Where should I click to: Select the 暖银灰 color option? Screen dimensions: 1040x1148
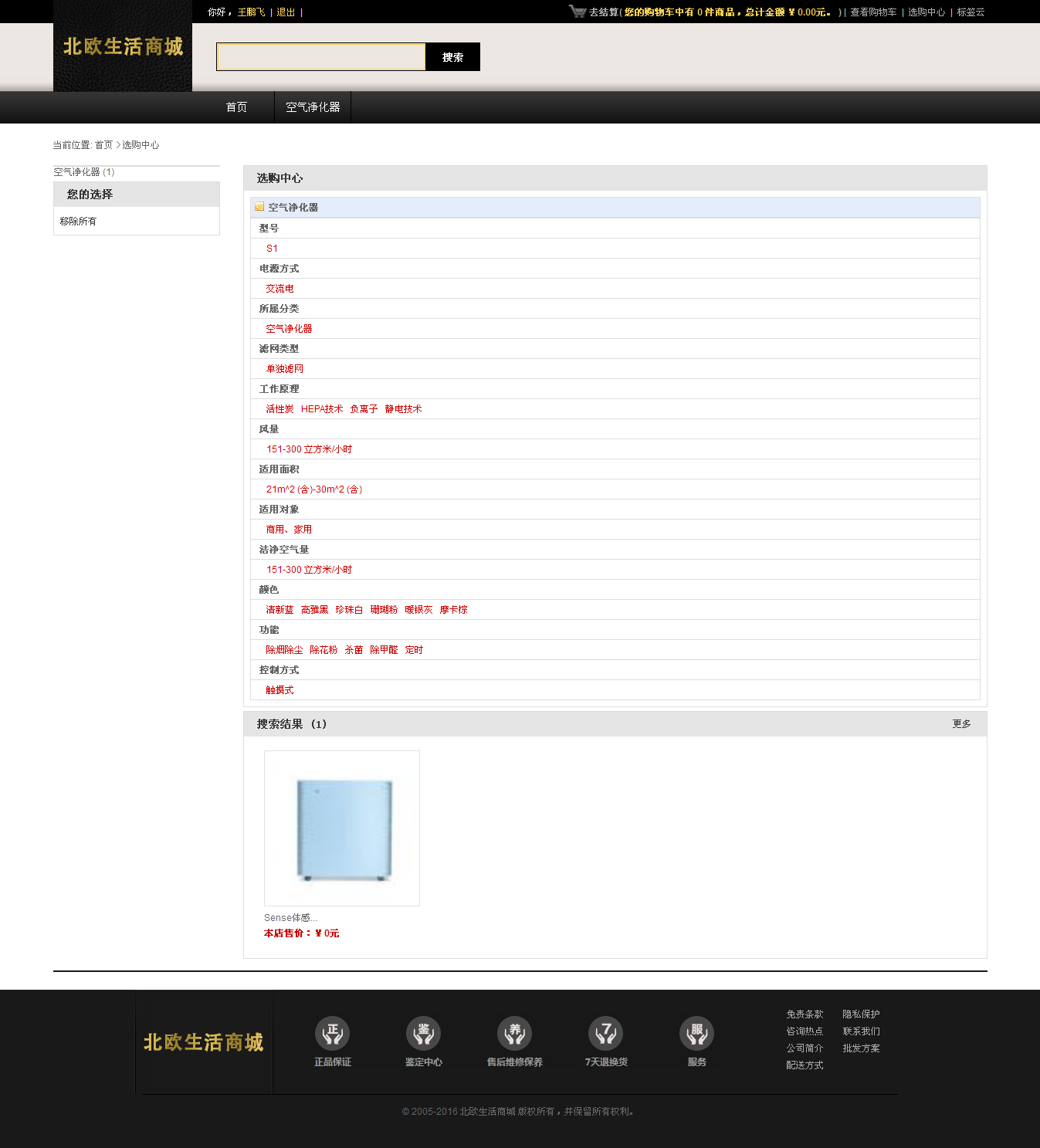tap(418, 609)
